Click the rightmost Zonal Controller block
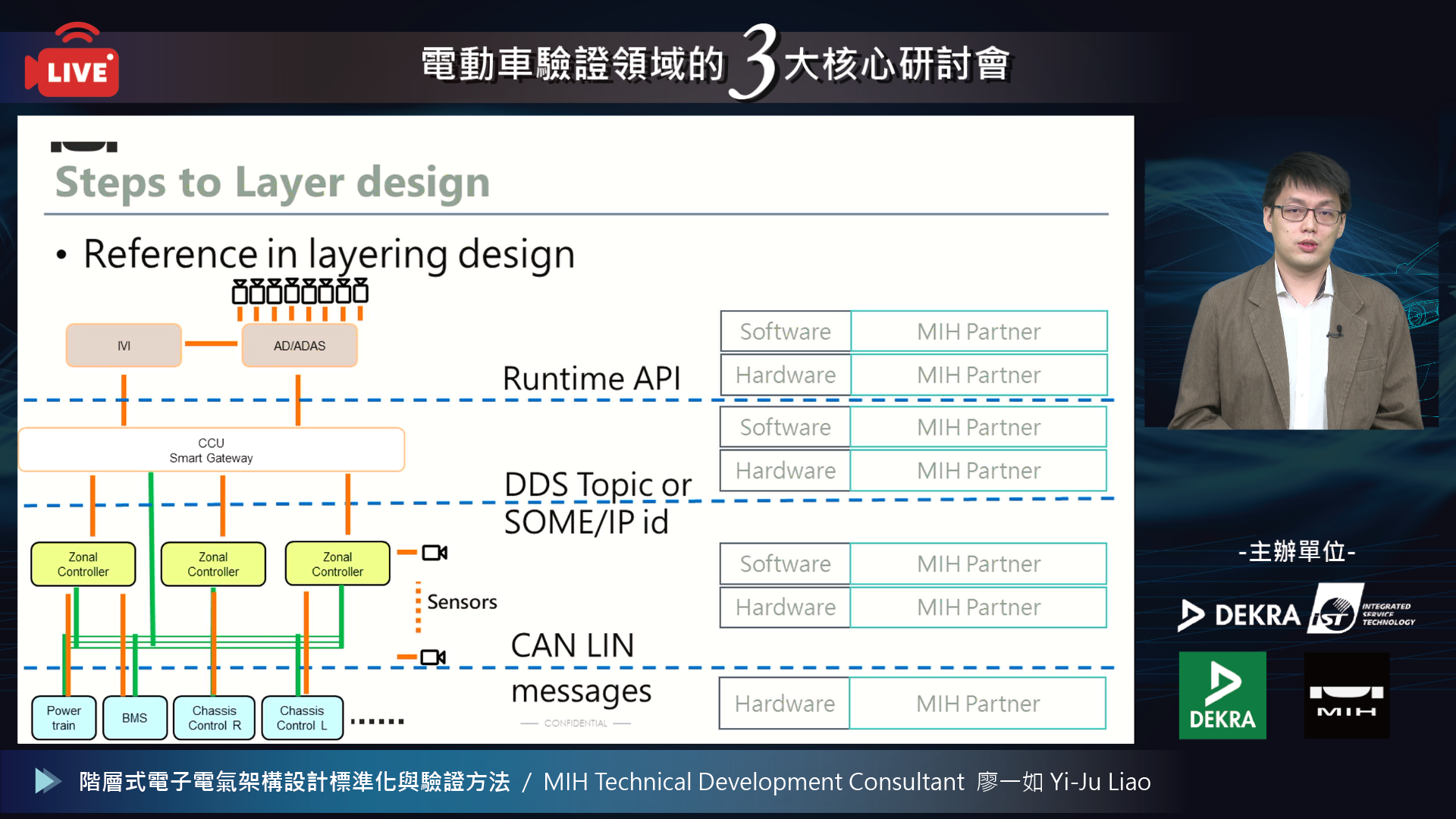 point(337,564)
